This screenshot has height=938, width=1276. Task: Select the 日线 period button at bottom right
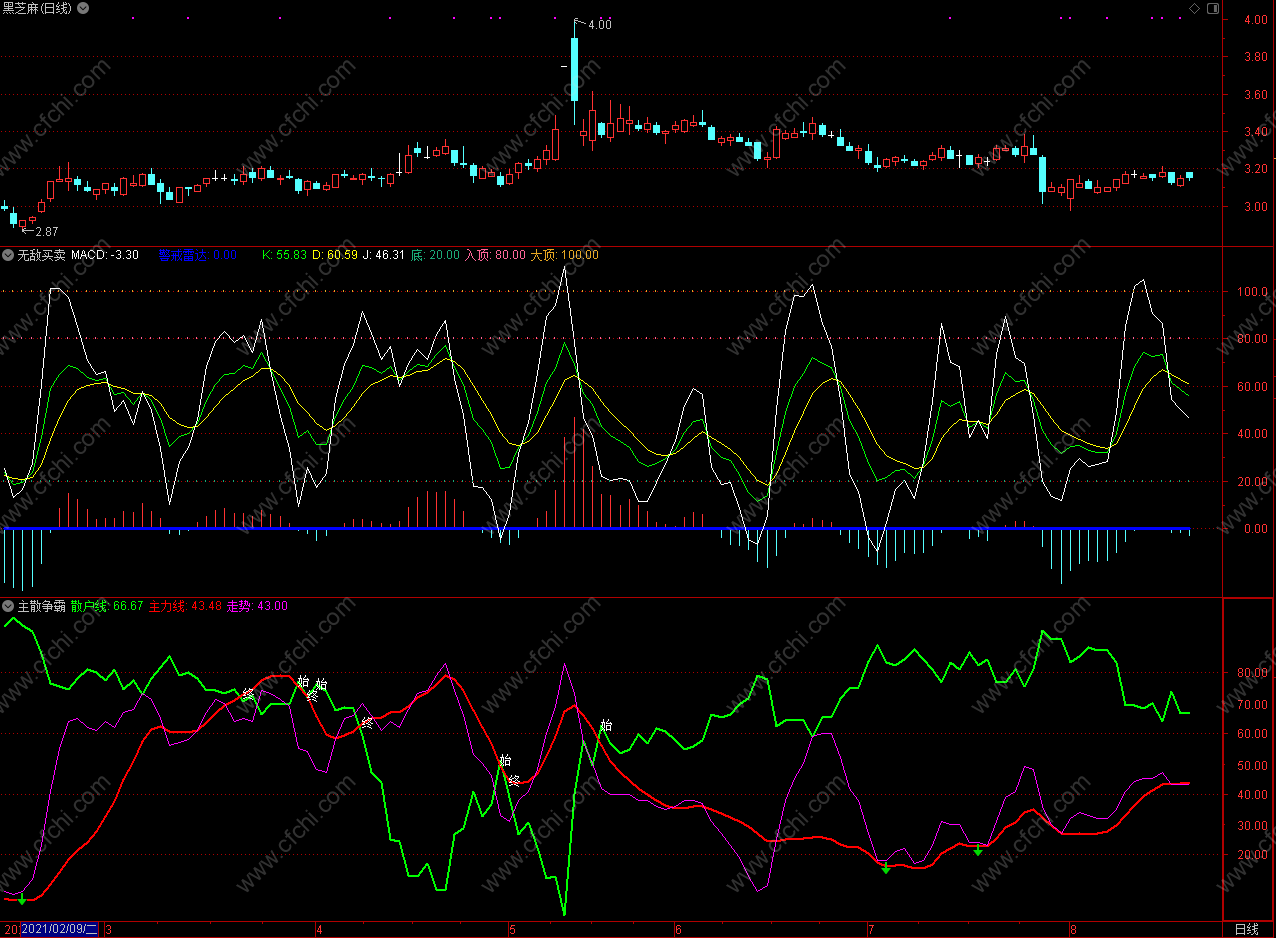coord(1247,929)
